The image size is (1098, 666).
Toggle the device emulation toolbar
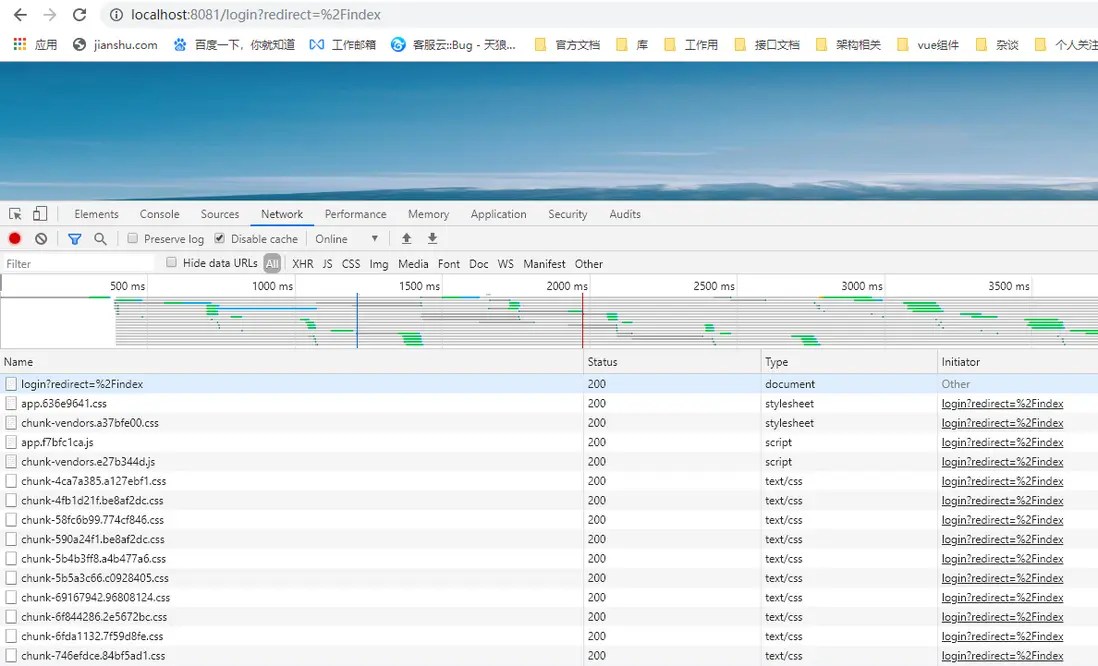(39, 213)
